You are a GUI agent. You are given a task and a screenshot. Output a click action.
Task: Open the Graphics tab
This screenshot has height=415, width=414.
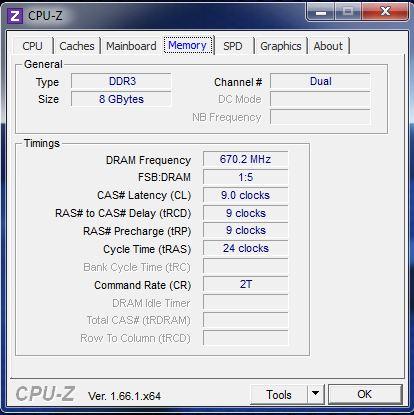click(x=281, y=46)
